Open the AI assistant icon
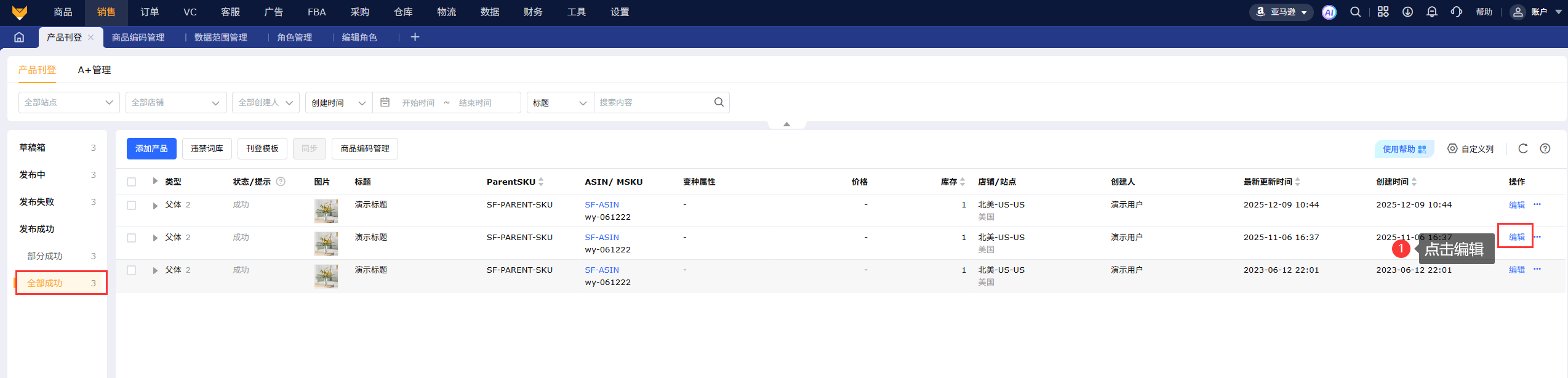The width and height of the screenshot is (1568, 378). click(1329, 12)
